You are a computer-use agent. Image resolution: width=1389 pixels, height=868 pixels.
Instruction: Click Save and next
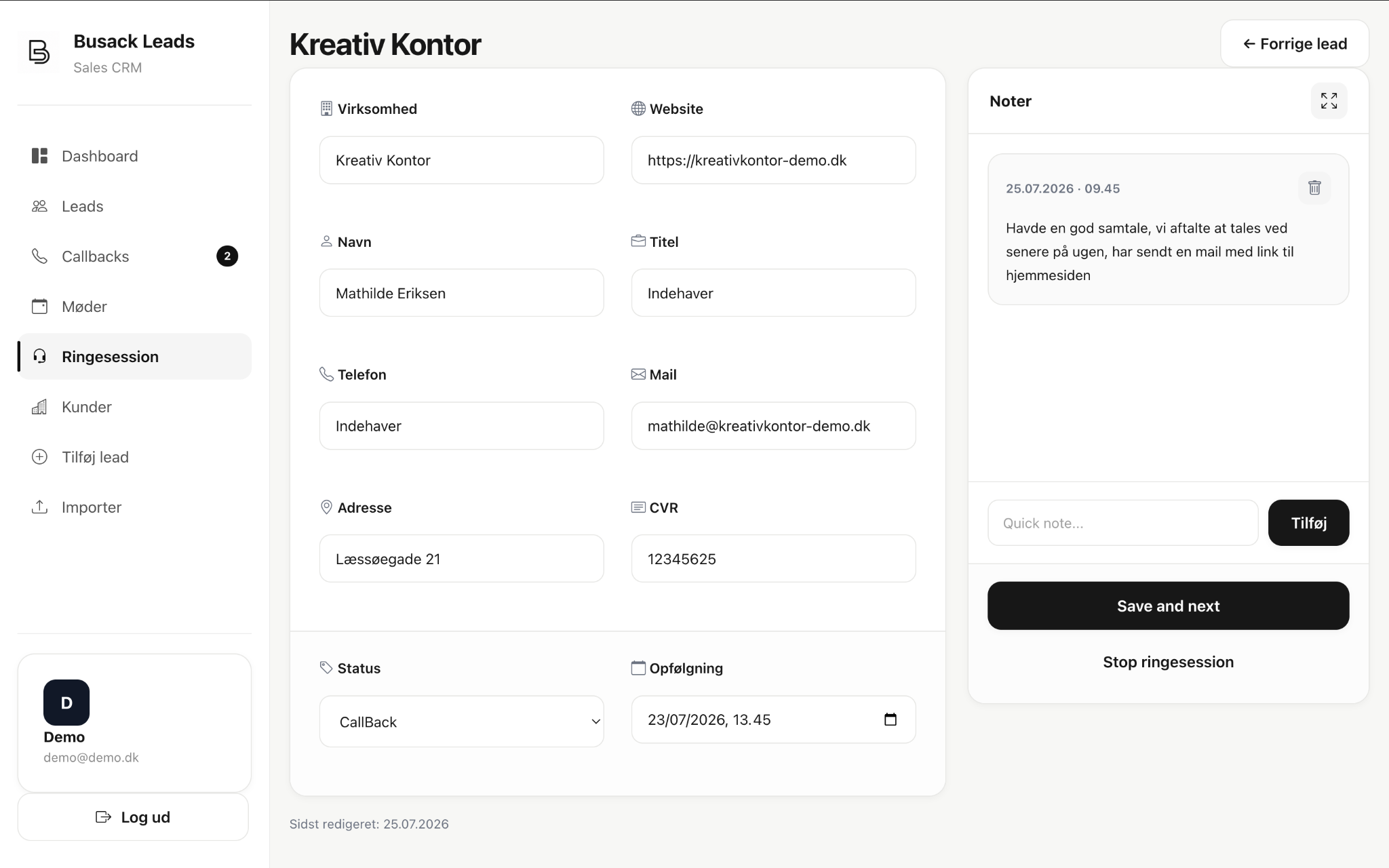point(1168,606)
